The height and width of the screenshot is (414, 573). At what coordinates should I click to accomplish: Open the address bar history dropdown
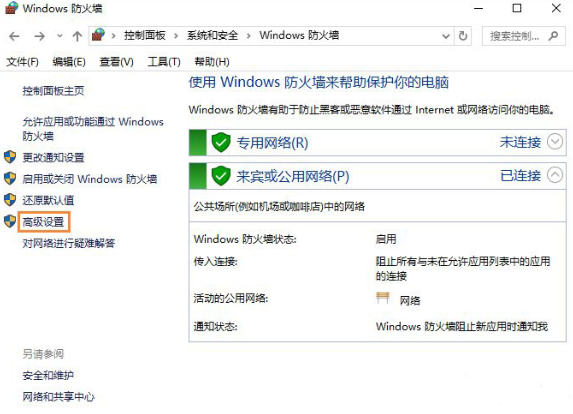tap(446, 36)
